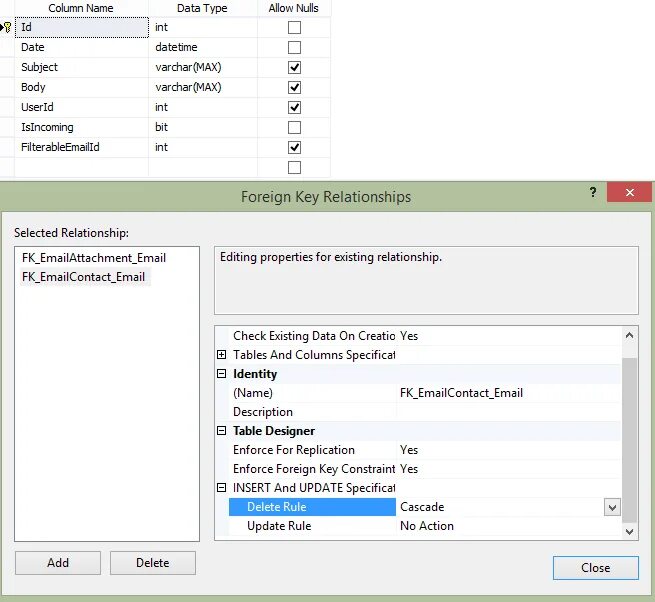Screen dimensions: 655x602
Task: Uncheck Allow Nulls for Body column
Action: click(x=294, y=87)
